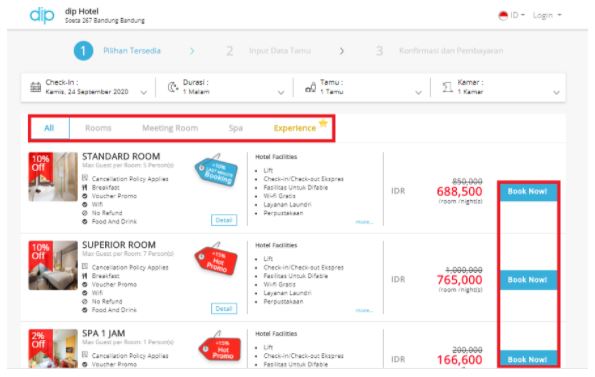Expand the Durasi nights dropdown
The image size is (595, 377).
coord(281,93)
